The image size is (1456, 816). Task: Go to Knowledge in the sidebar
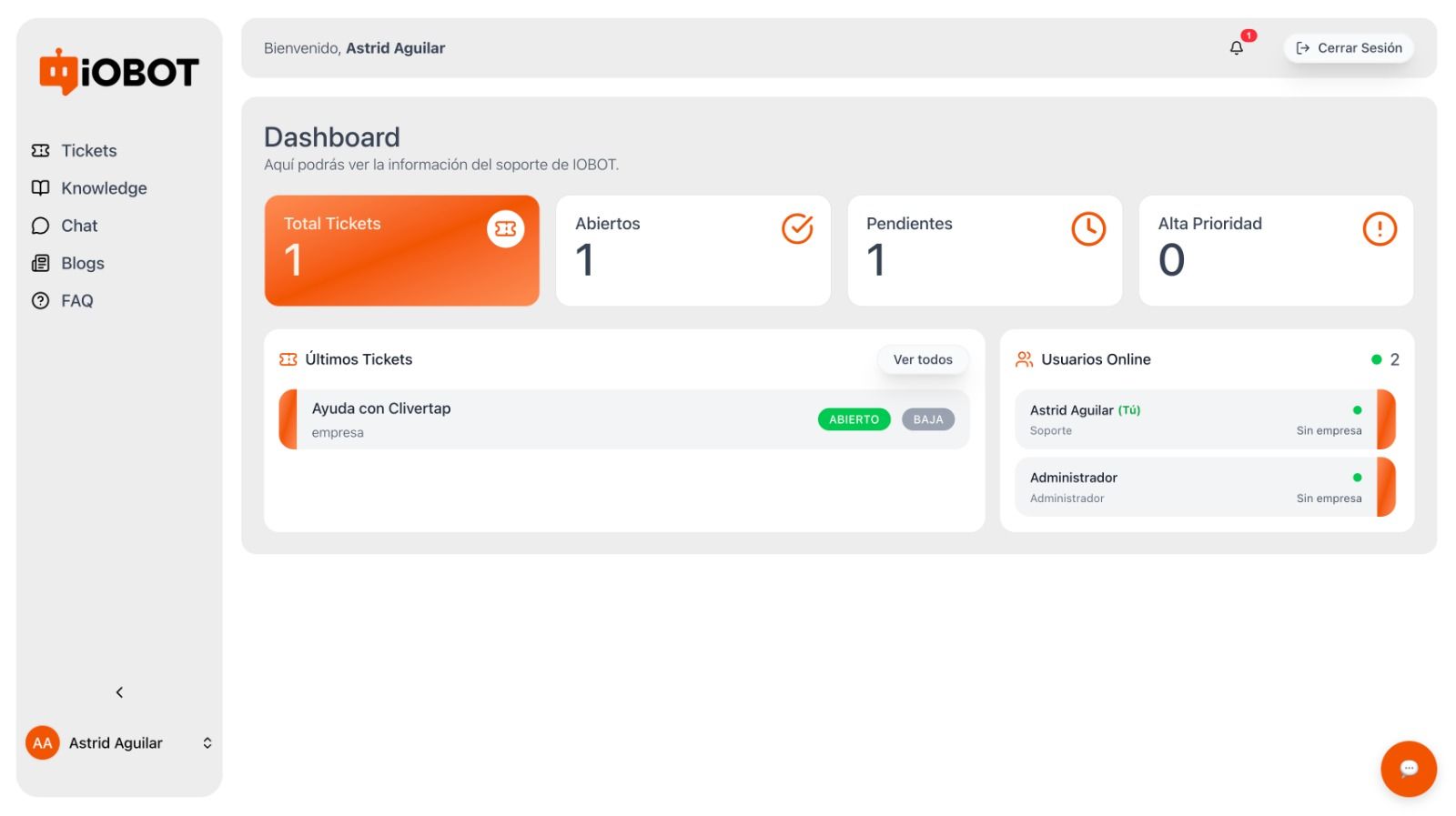[89, 188]
